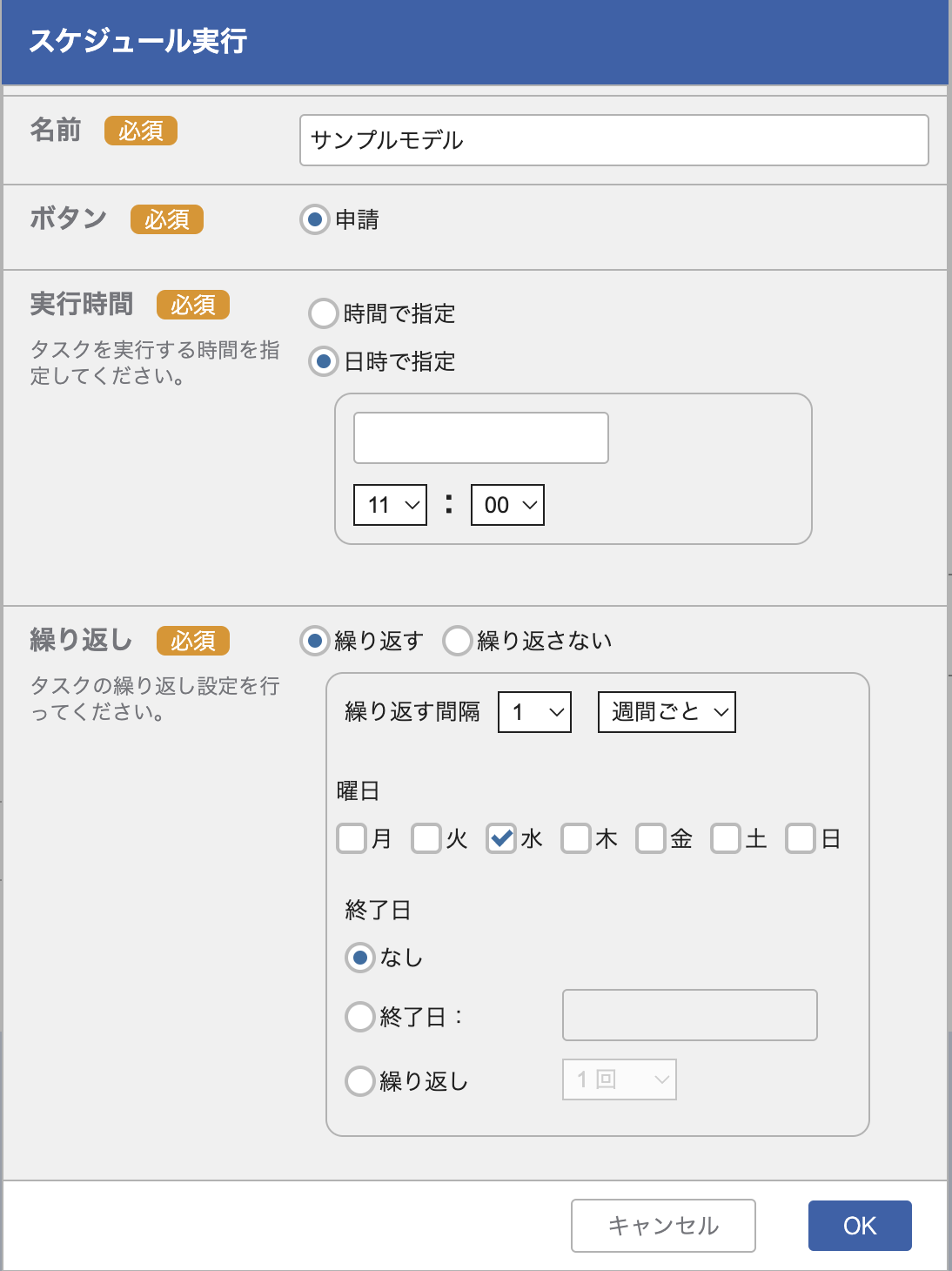
Task: Open the repeat interval dropdown showing 1
Action: 533,711
